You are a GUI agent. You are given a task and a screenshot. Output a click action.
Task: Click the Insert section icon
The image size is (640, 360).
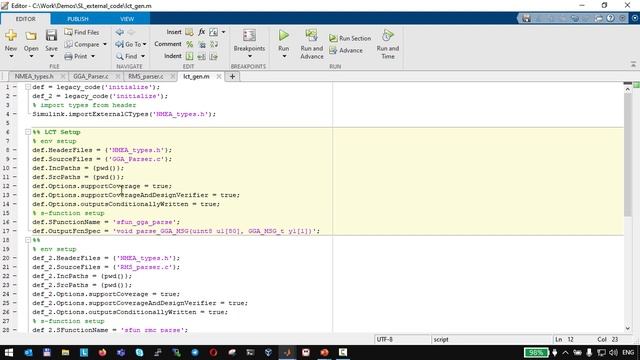[189, 32]
